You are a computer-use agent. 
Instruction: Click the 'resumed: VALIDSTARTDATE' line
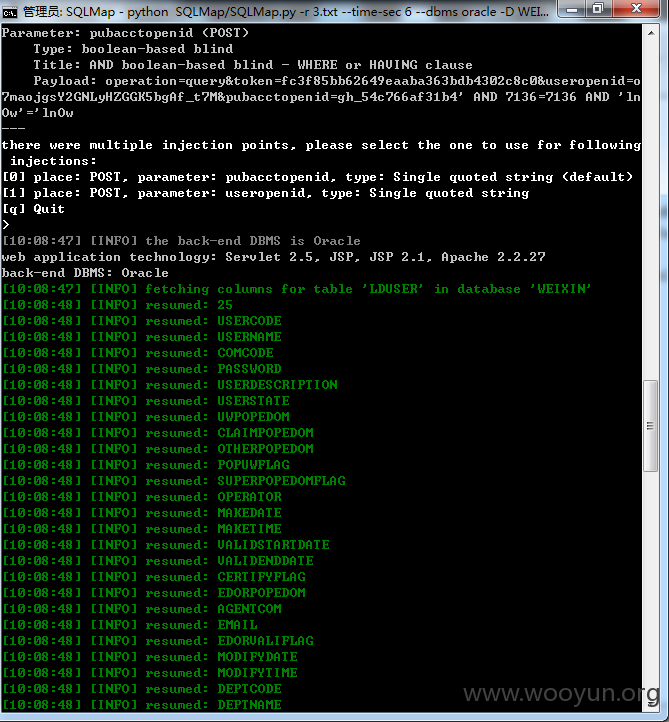[166, 545]
